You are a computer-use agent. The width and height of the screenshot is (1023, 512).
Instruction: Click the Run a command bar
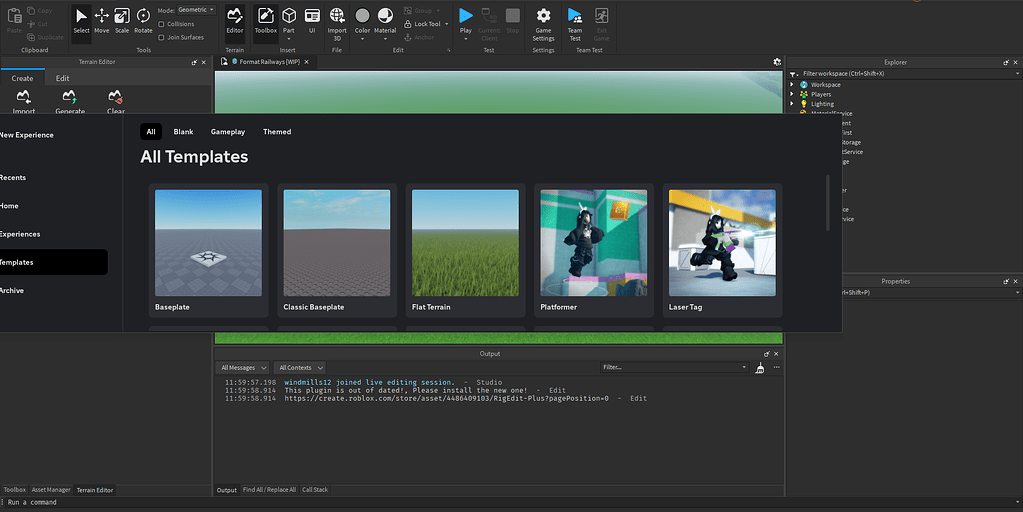(512, 502)
